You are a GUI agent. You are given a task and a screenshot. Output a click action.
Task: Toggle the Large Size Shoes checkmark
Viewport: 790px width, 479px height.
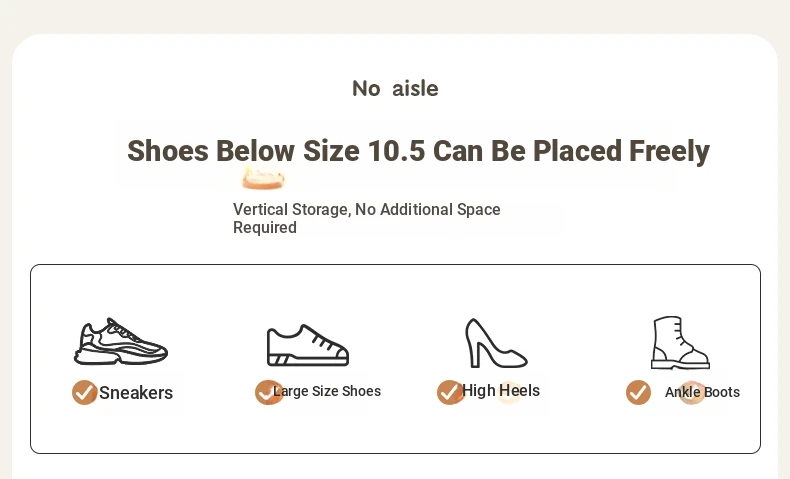coord(268,392)
